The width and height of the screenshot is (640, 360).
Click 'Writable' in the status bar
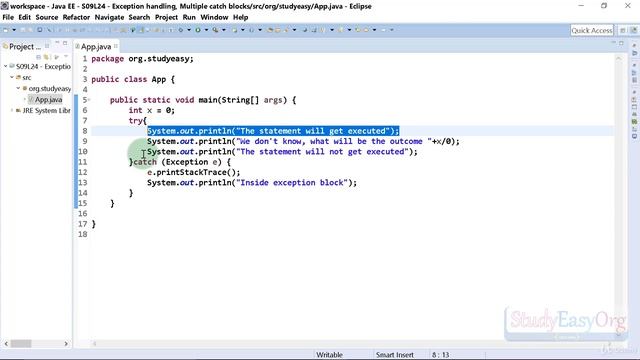tap(329, 355)
